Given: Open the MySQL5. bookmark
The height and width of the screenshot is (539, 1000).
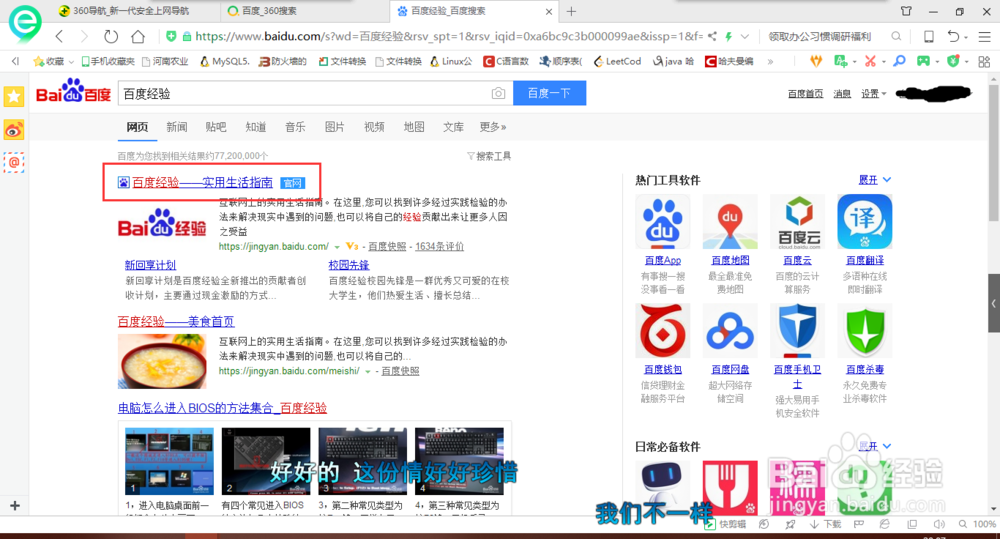Looking at the screenshot, I should [x=224, y=61].
